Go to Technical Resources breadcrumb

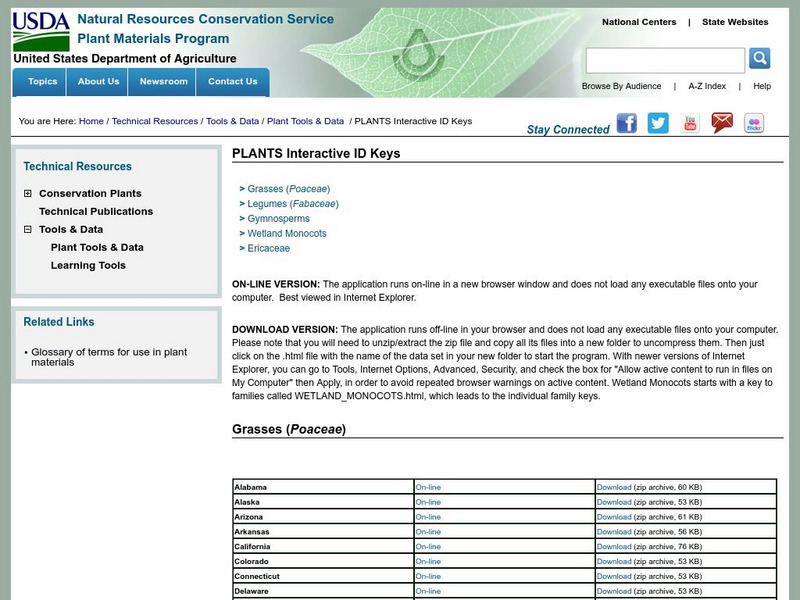click(155, 121)
